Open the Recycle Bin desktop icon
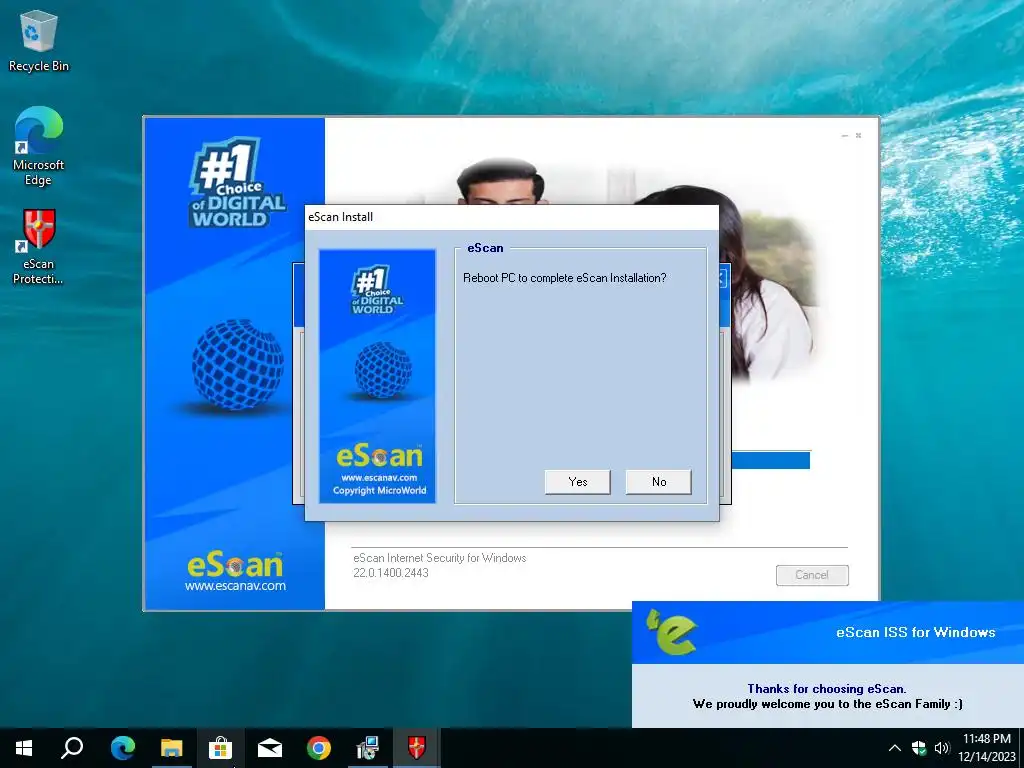The image size is (1024, 768). coord(39,41)
